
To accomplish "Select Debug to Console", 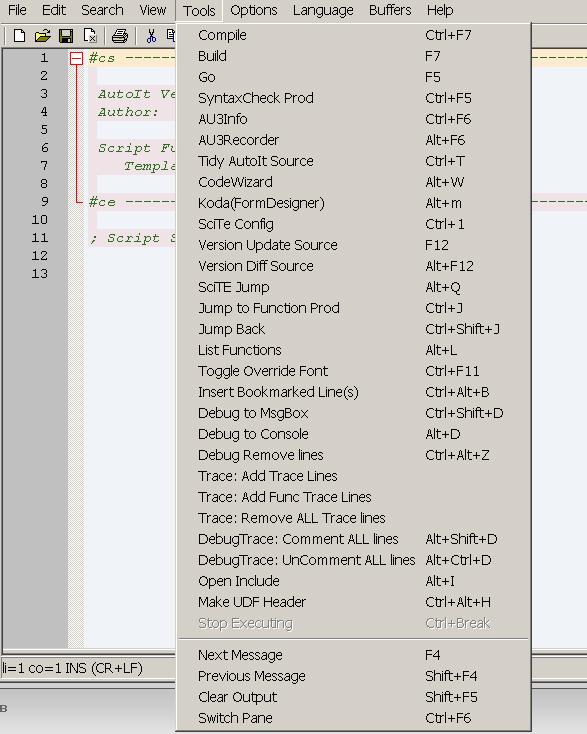I will point(353,434).
